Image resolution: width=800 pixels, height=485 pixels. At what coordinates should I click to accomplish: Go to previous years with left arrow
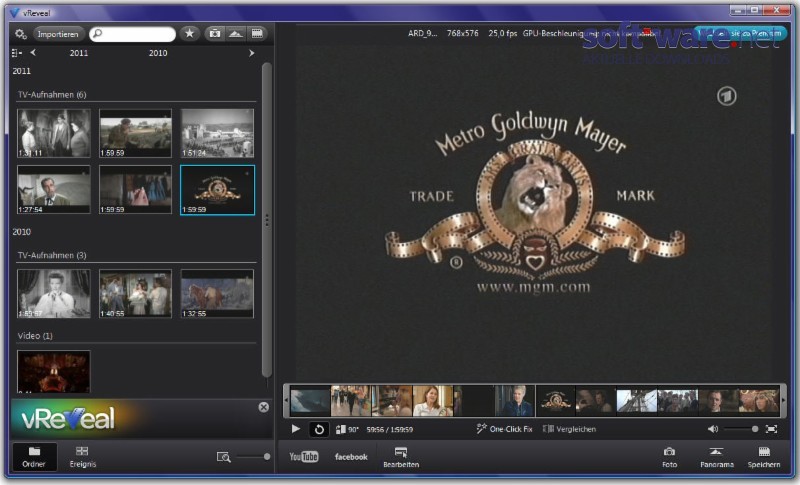tap(33, 52)
